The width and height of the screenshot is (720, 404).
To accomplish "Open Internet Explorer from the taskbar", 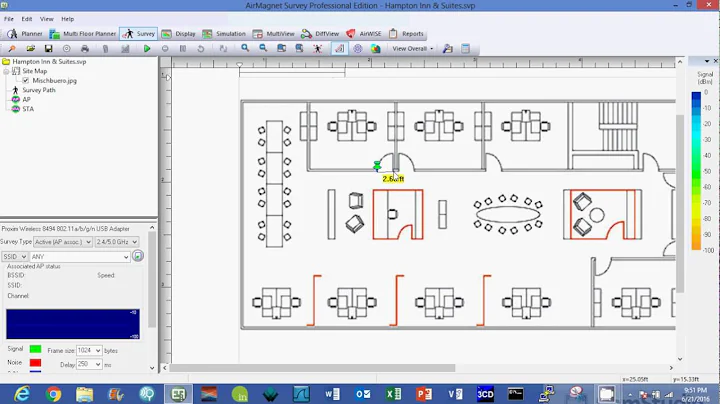I will pyautogui.click(x=22, y=394).
